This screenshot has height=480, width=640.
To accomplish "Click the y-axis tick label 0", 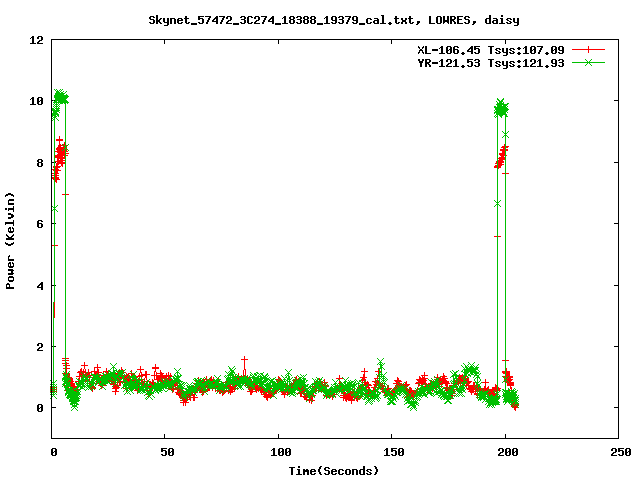I will point(40,408).
